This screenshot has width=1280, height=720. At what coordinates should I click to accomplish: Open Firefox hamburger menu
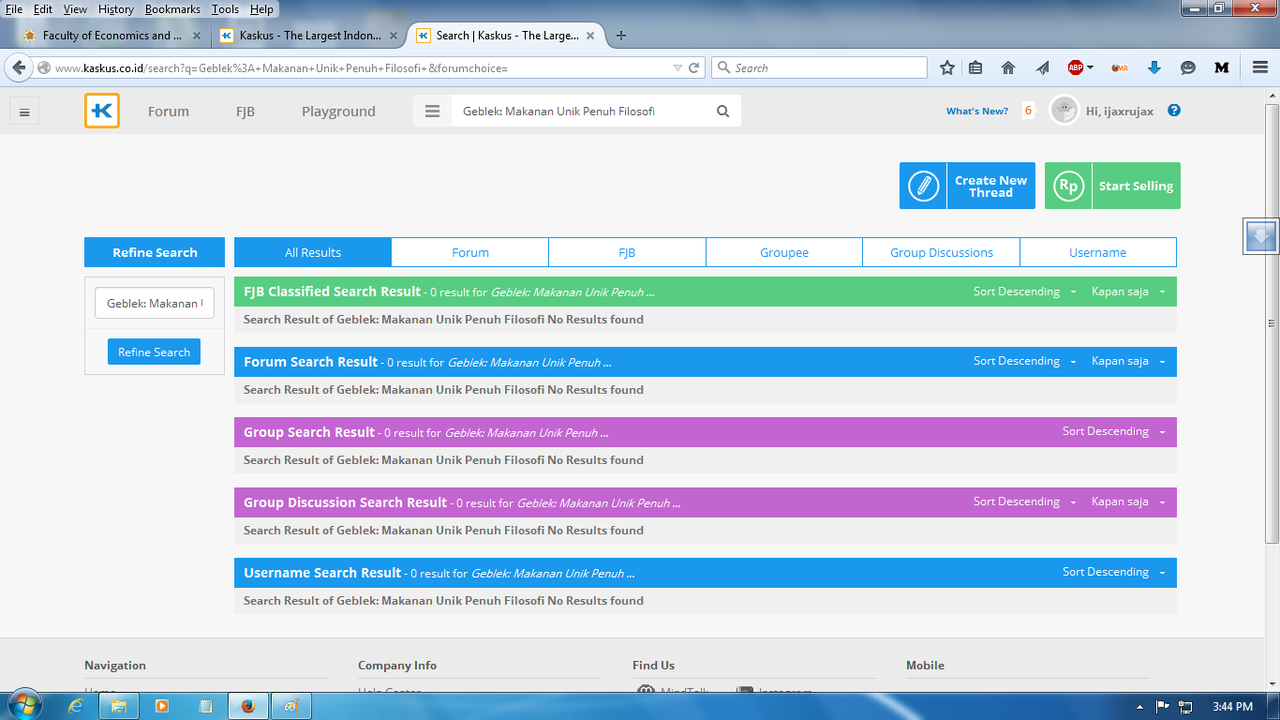click(1260, 67)
